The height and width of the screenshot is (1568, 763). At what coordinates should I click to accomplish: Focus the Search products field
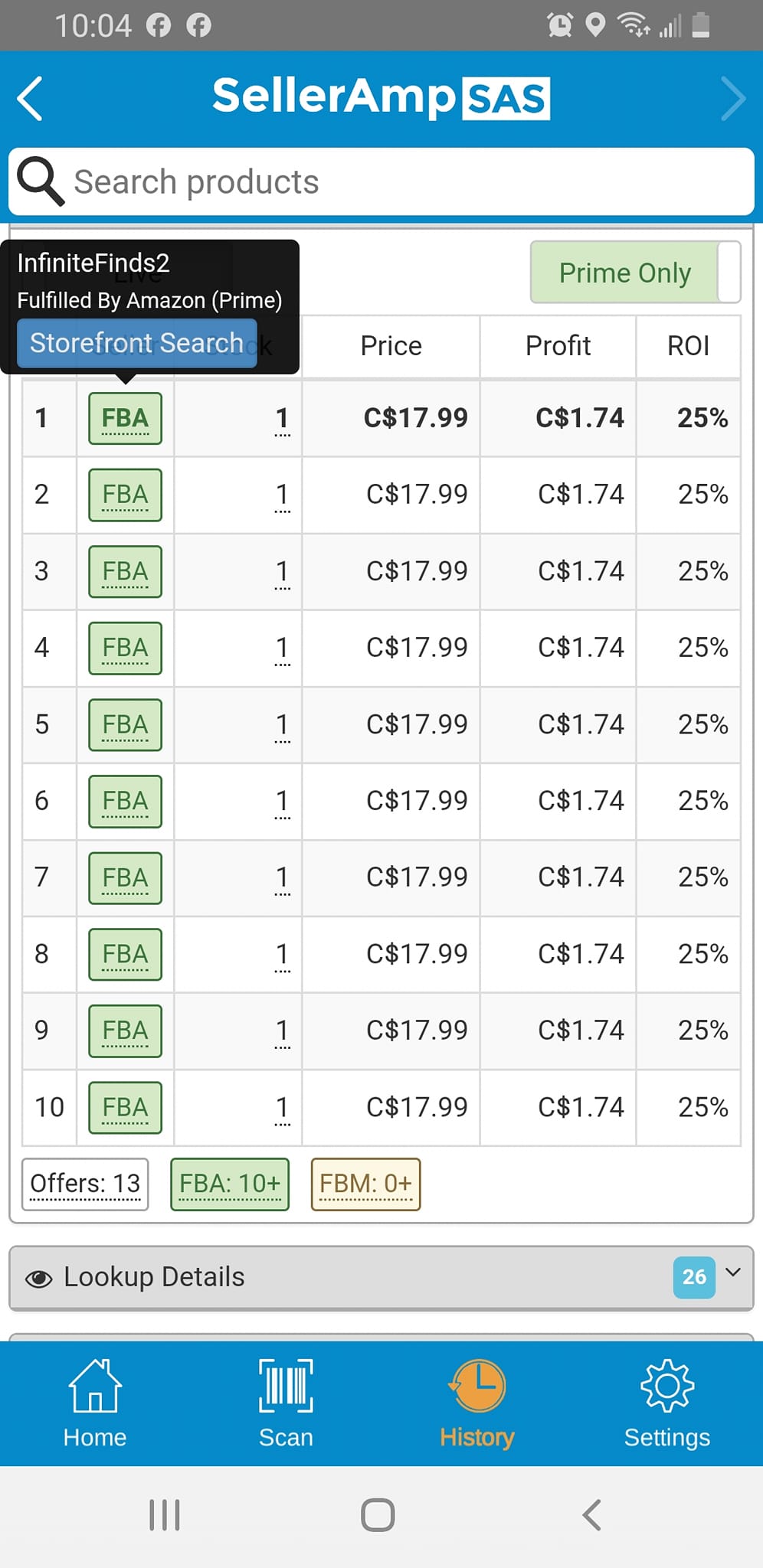point(381,181)
